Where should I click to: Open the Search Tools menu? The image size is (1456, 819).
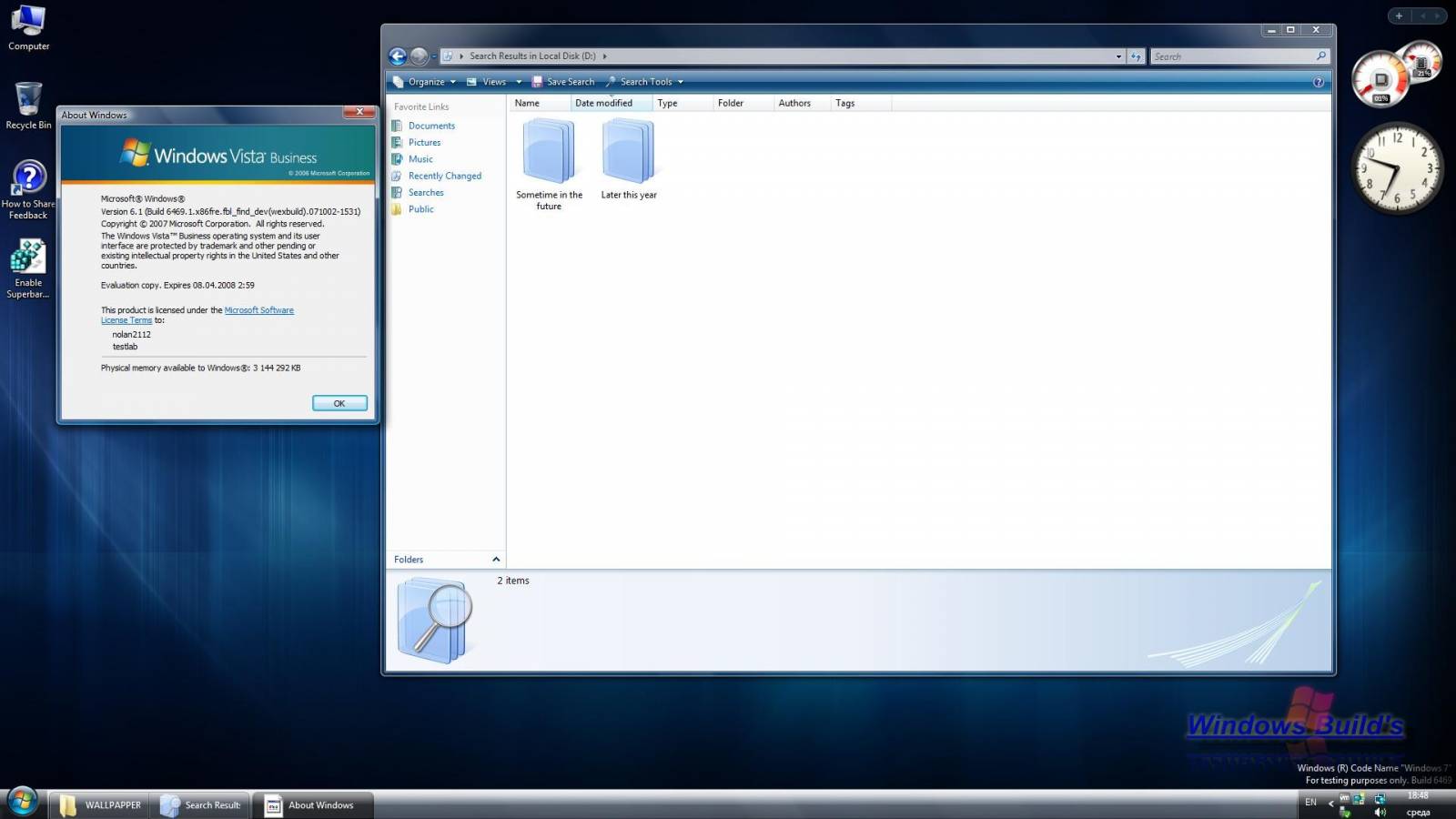pos(644,82)
